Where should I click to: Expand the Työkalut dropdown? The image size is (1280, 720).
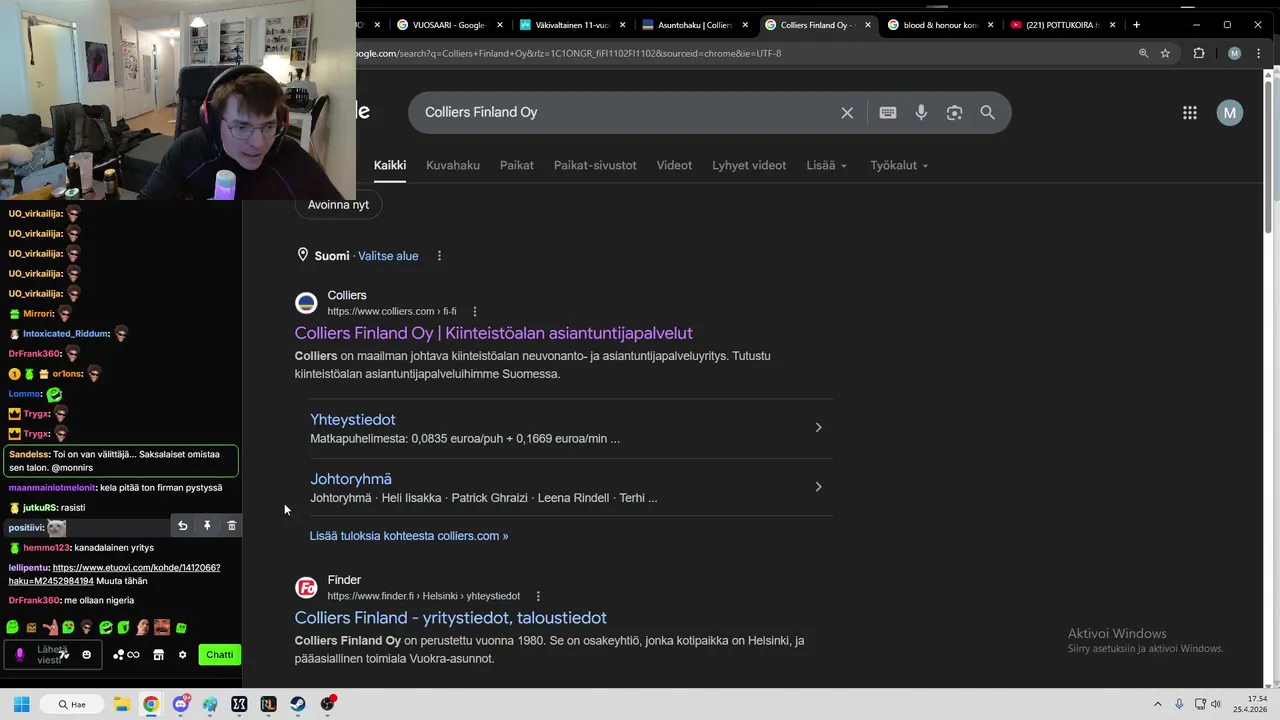pyautogui.click(x=899, y=166)
